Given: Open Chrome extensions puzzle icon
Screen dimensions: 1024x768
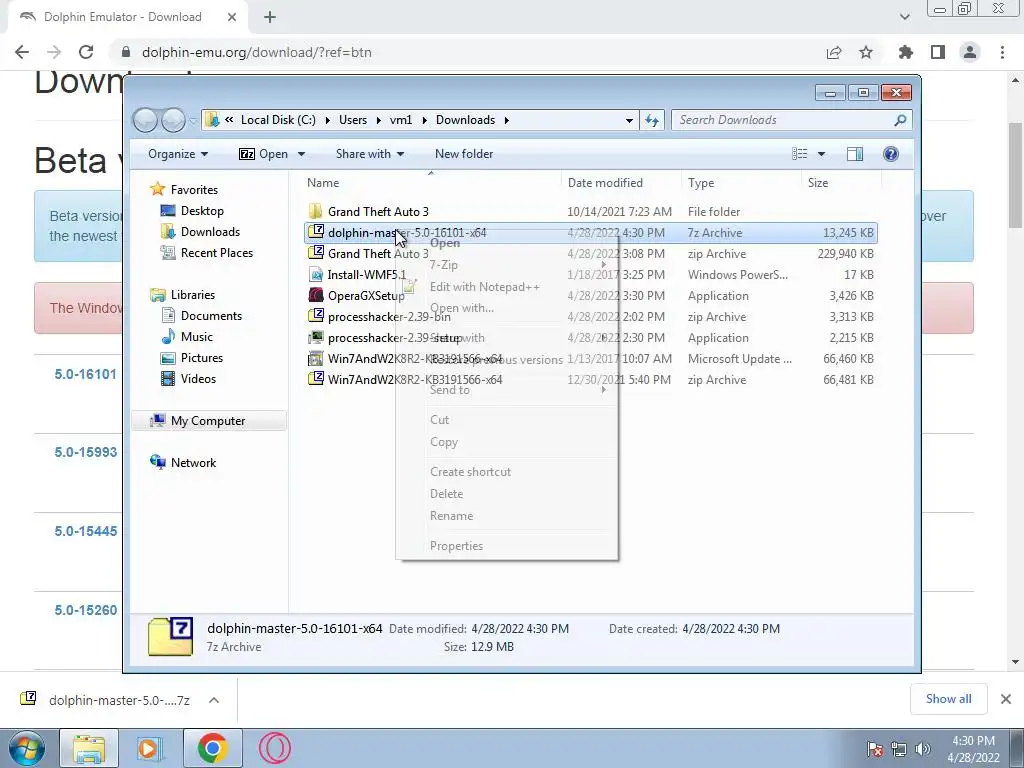Looking at the screenshot, I should pyautogui.click(x=906, y=52).
